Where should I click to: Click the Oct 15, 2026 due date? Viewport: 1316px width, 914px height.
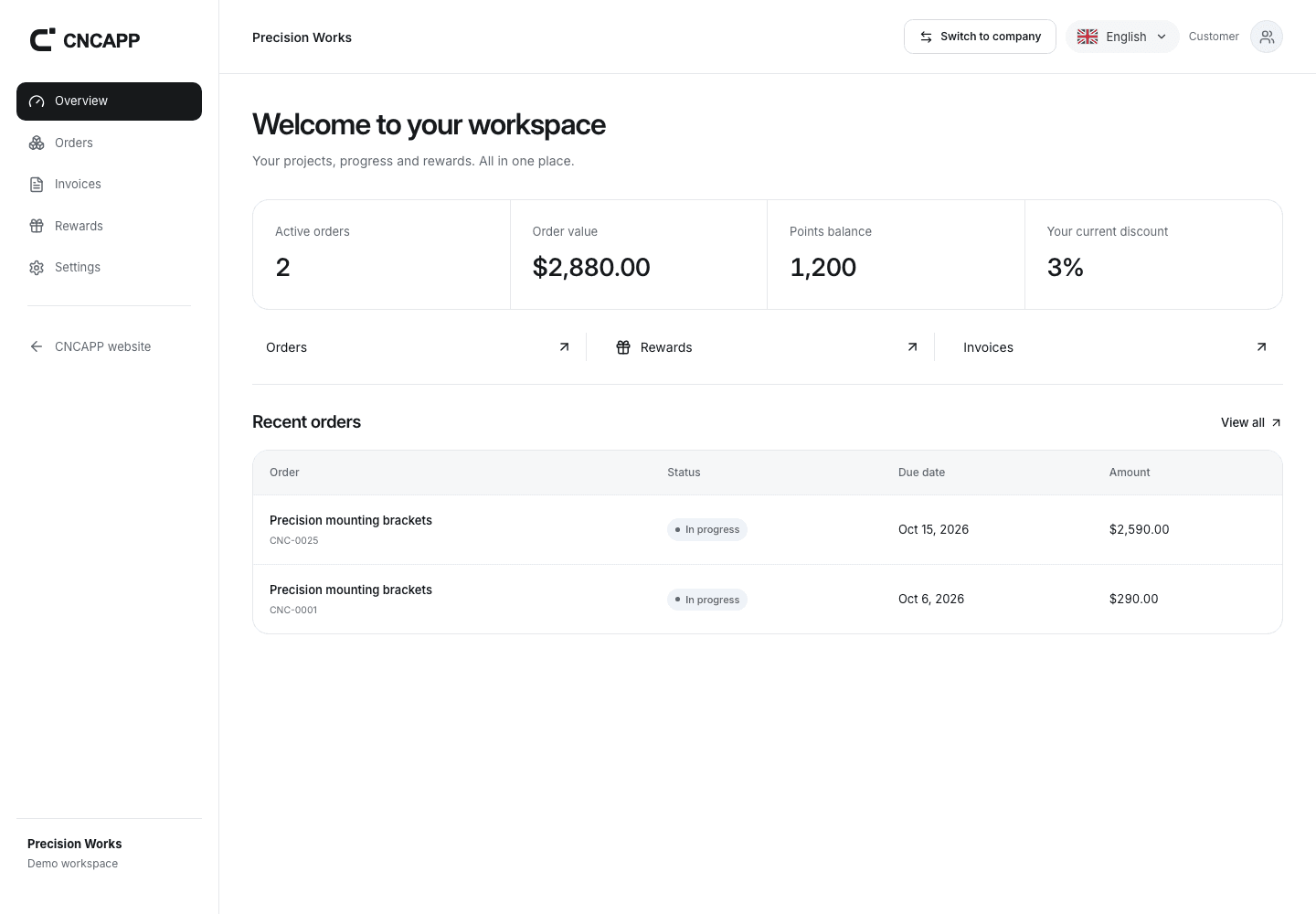[x=933, y=529]
